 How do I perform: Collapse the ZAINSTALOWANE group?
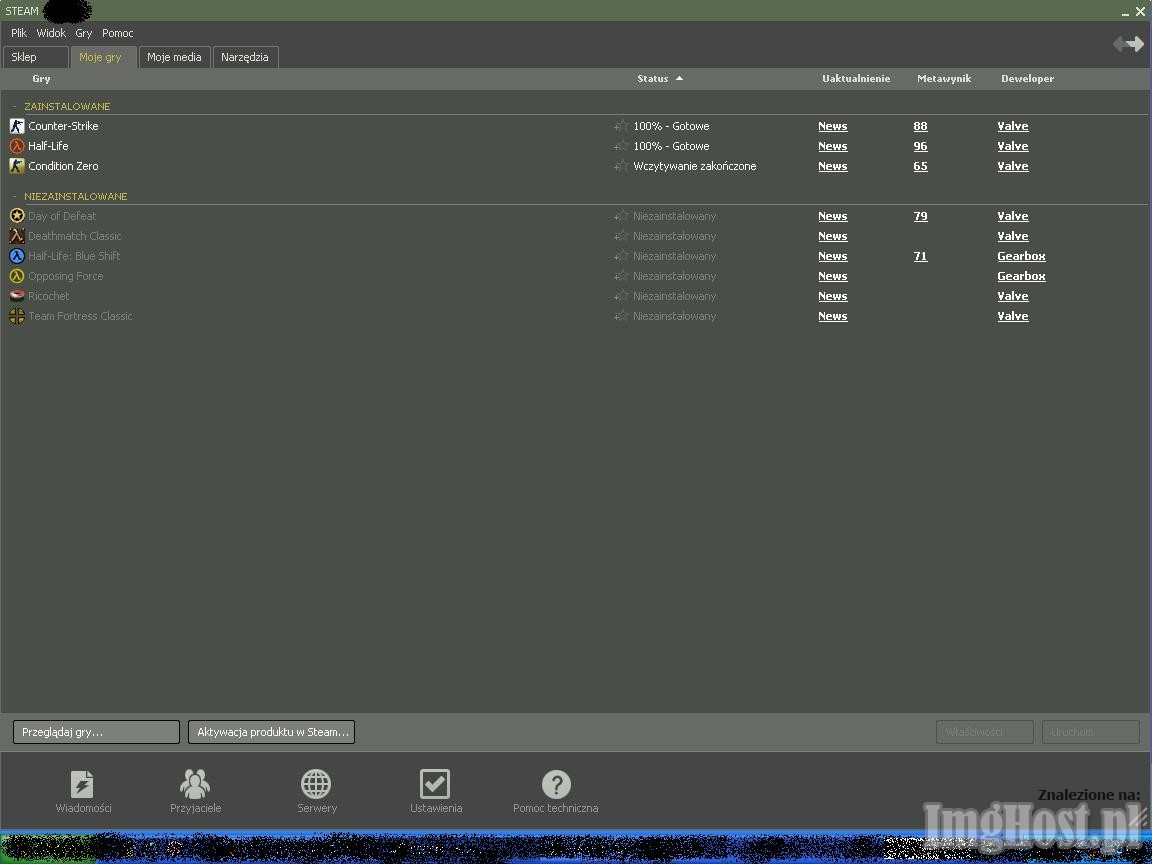click(x=14, y=107)
